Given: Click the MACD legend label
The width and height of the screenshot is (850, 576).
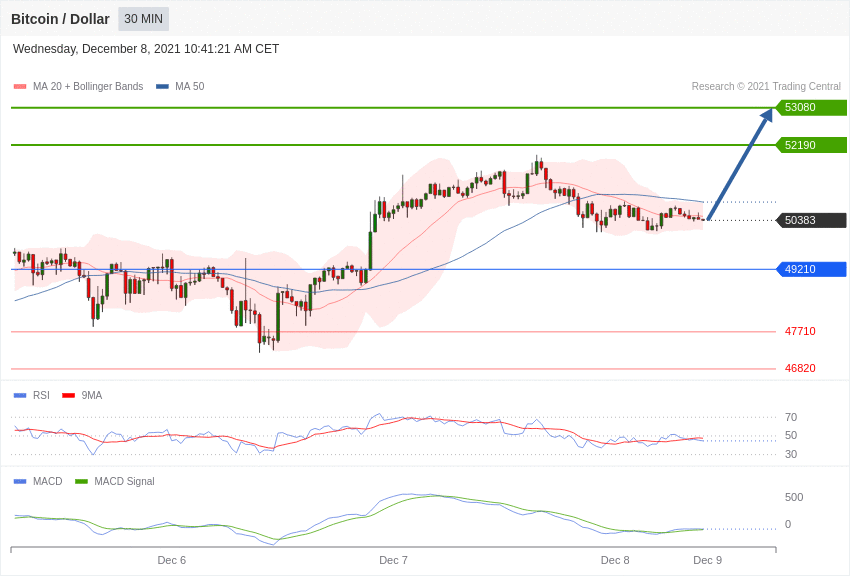Looking at the screenshot, I should click(48, 481).
